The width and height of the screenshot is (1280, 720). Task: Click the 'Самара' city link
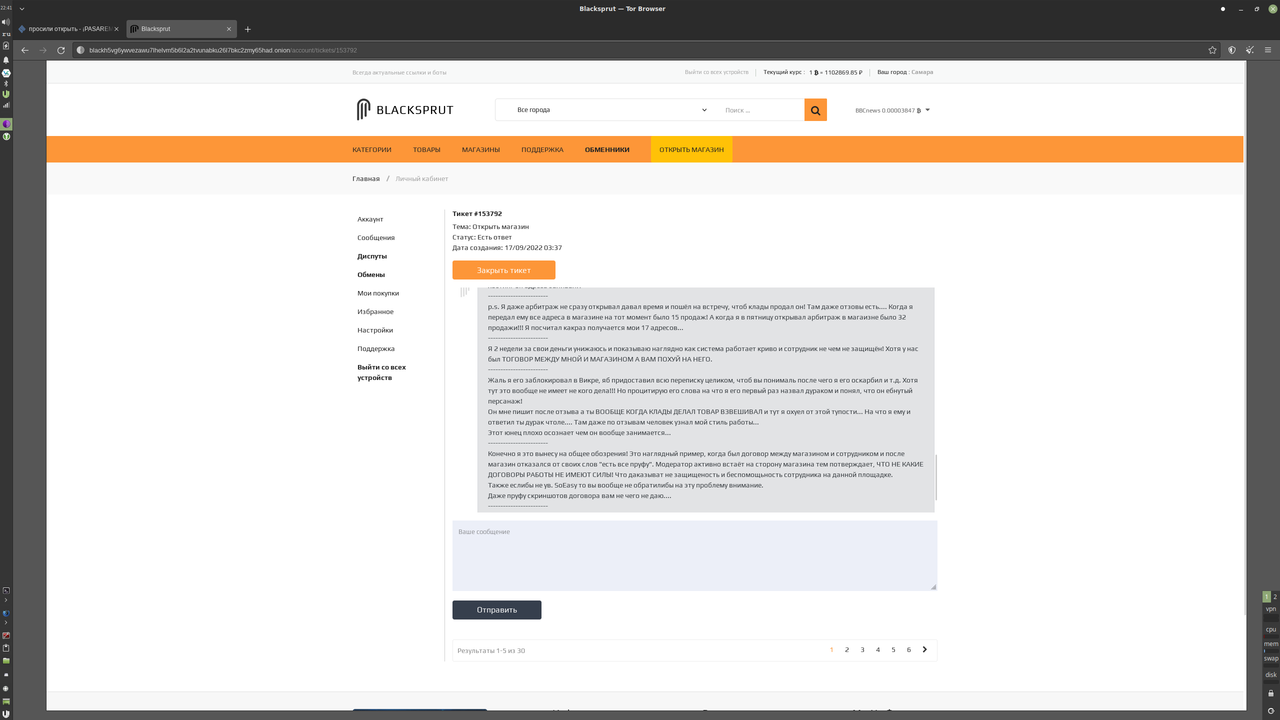click(922, 72)
